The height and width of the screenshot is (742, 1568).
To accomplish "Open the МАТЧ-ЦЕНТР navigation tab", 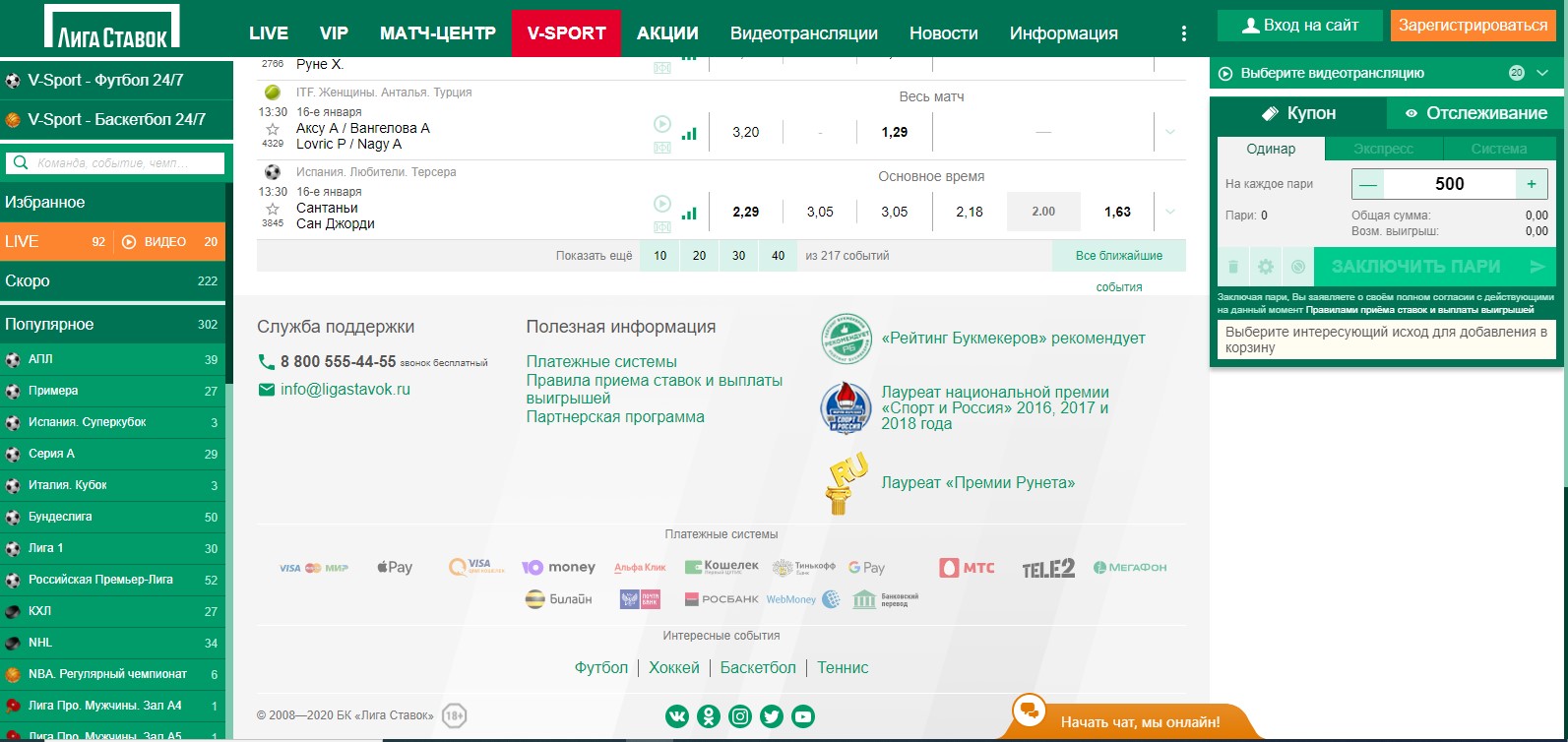I will click(438, 33).
